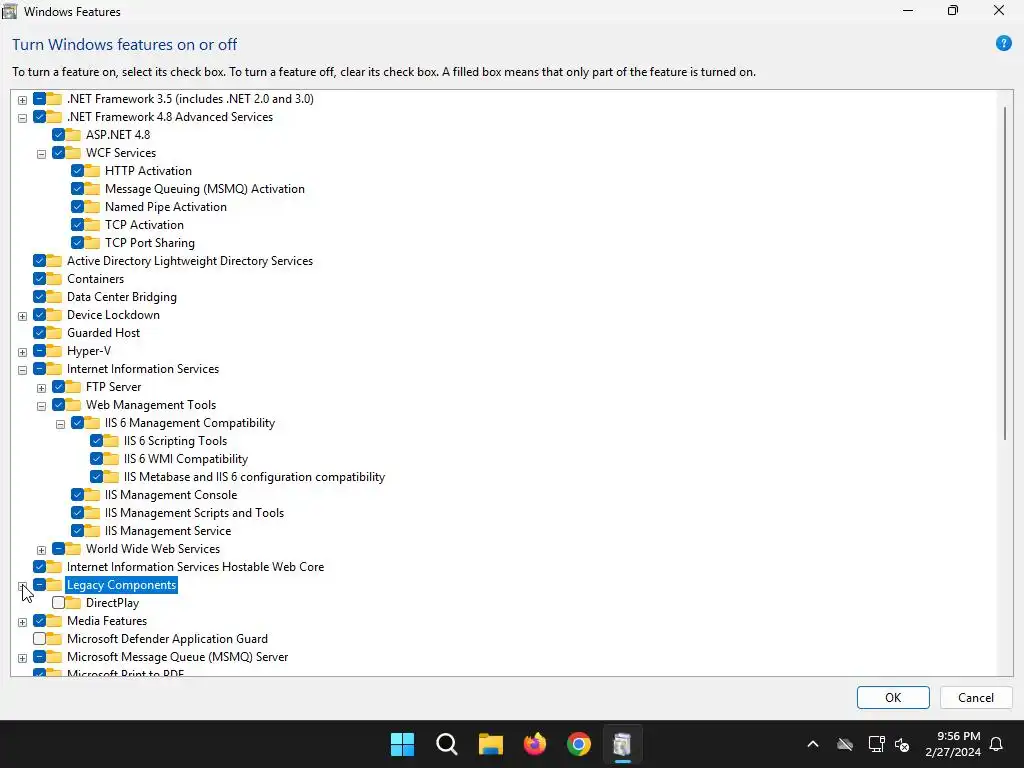Select the Legacy Components row label
The height and width of the screenshot is (768, 1024).
pos(121,585)
